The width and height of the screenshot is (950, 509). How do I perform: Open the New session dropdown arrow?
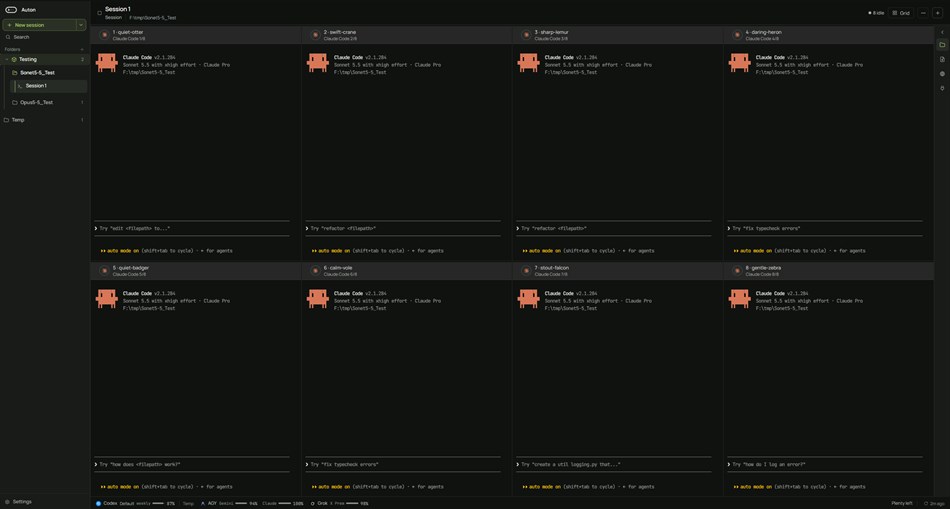pyautogui.click(x=81, y=25)
